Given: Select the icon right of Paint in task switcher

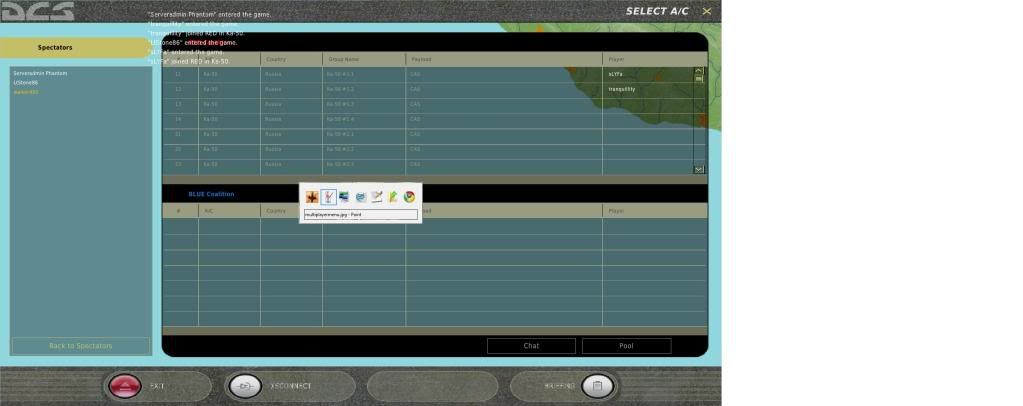Looking at the screenshot, I should (x=344, y=197).
